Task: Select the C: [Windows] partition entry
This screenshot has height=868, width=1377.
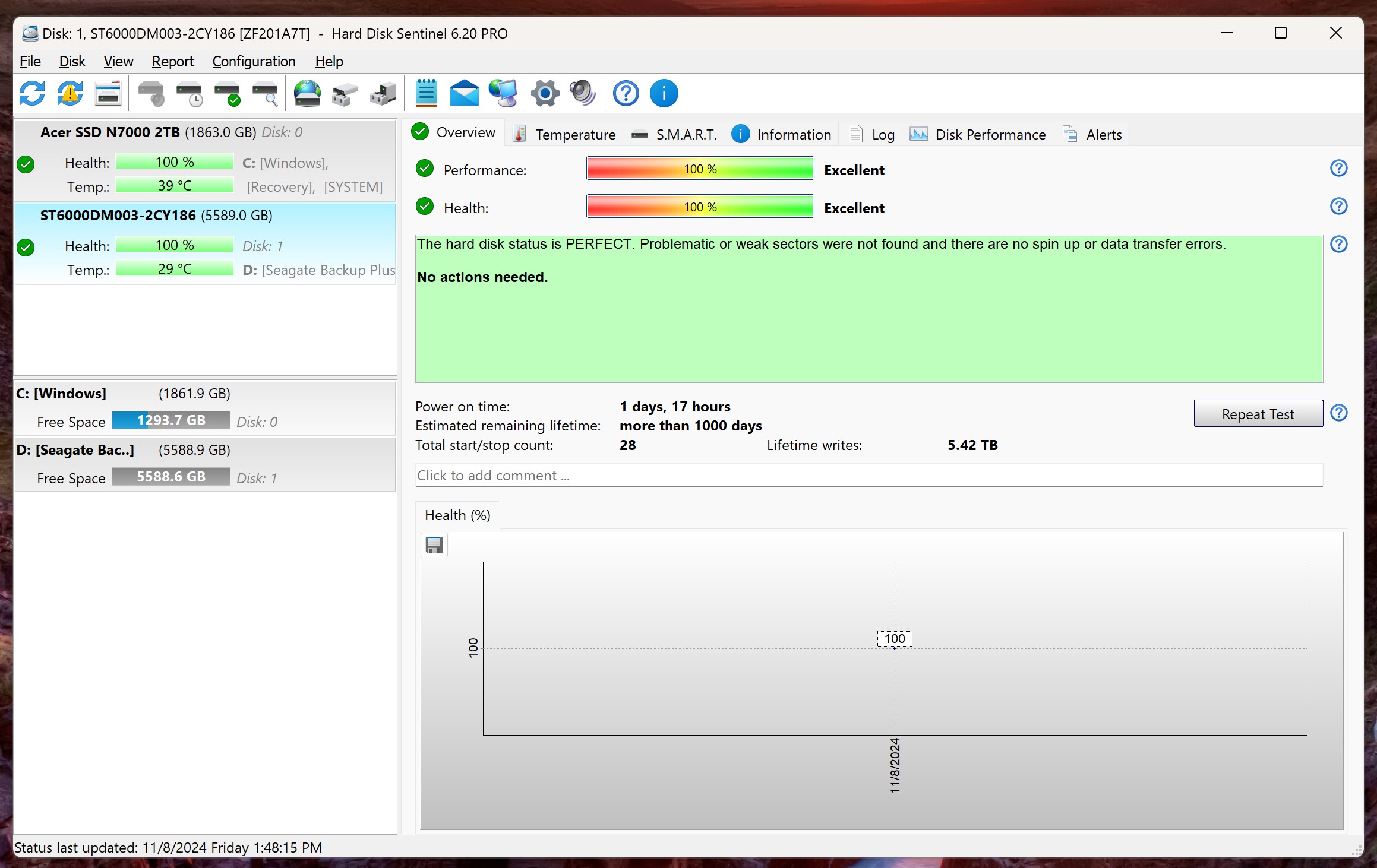Action: coord(205,408)
